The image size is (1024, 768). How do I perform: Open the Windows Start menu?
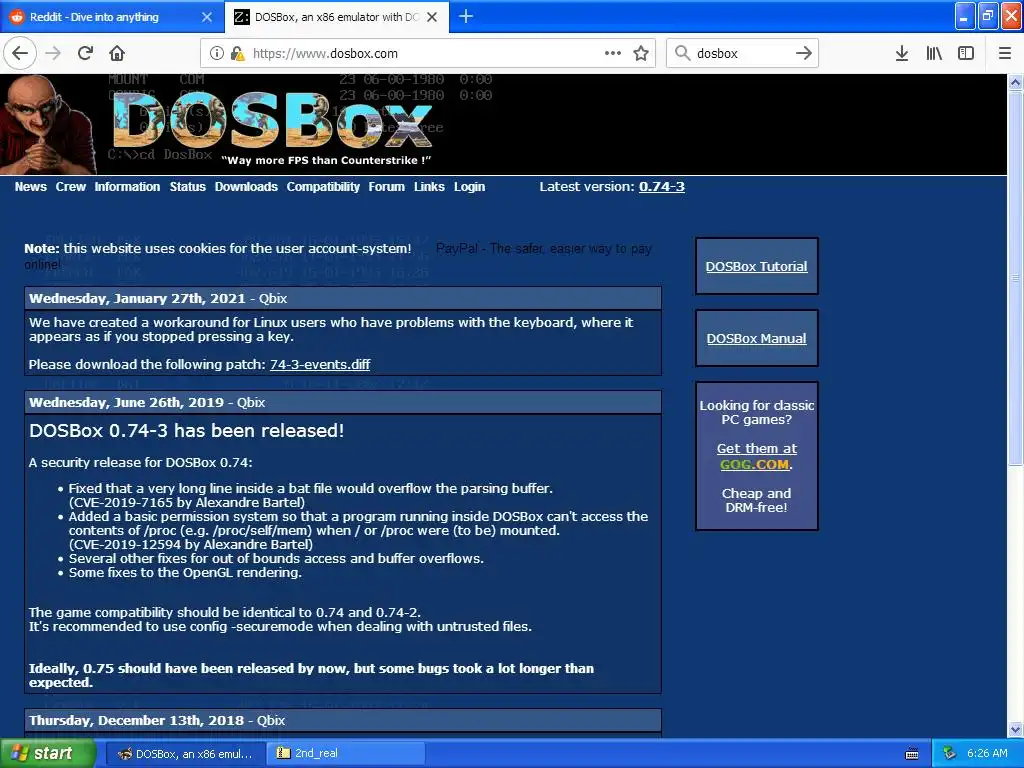pos(48,754)
